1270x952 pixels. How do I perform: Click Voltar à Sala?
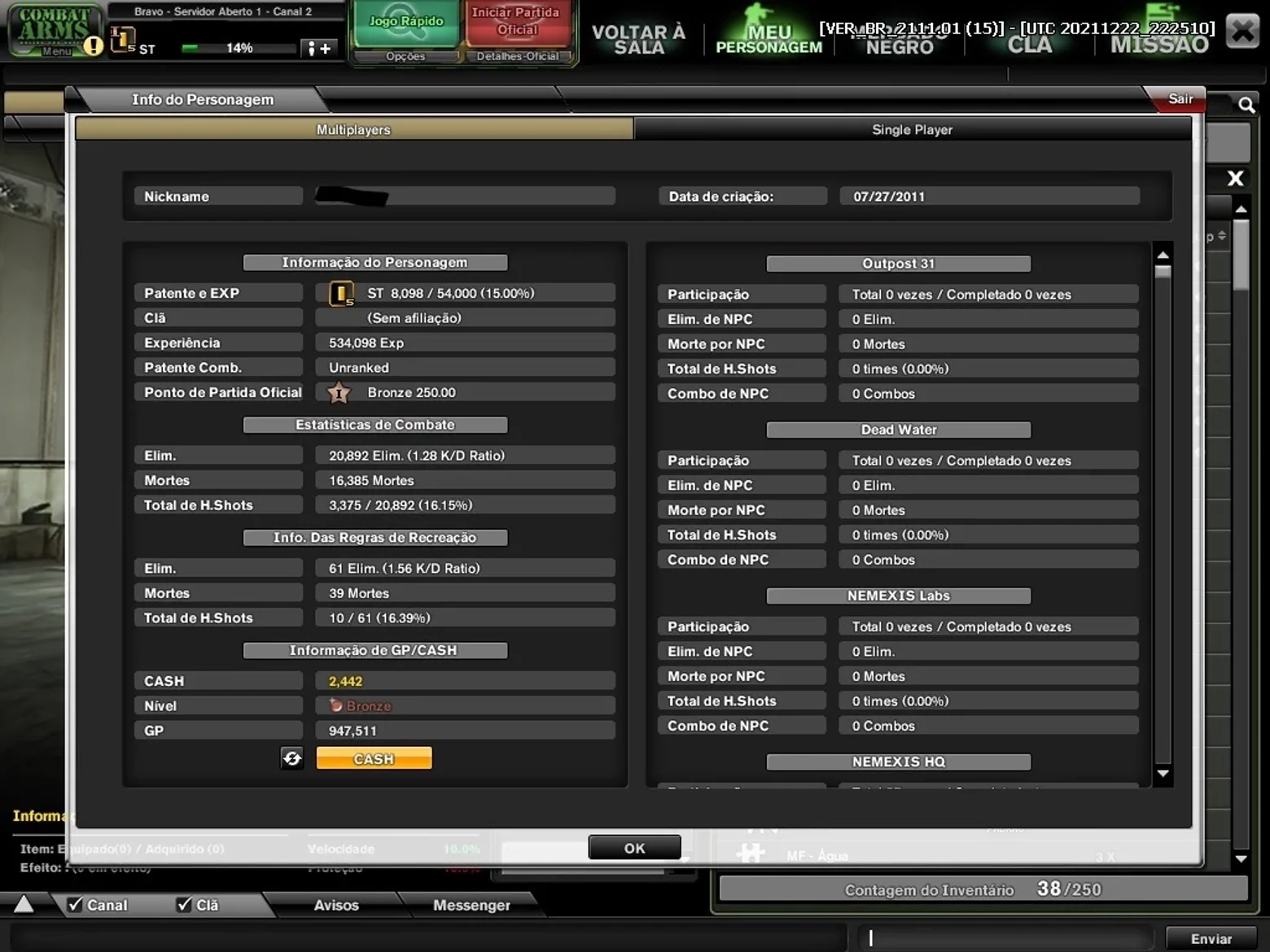click(x=639, y=39)
